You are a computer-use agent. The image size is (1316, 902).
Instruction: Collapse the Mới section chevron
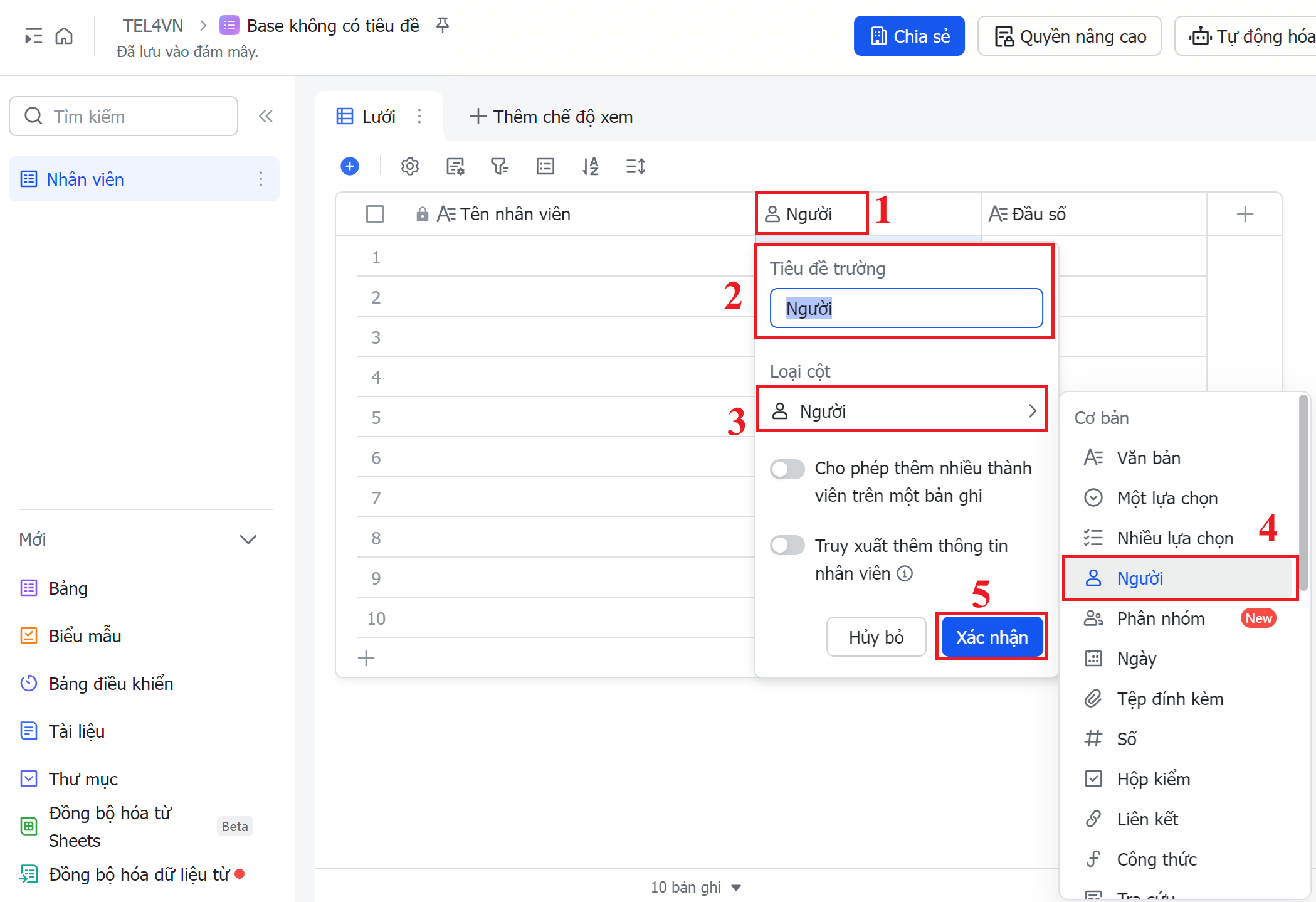(x=248, y=539)
